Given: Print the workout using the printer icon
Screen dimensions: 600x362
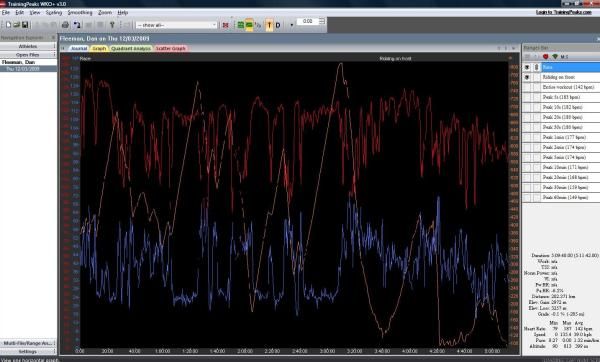Looking at the screenshot, I should (65, 25).
